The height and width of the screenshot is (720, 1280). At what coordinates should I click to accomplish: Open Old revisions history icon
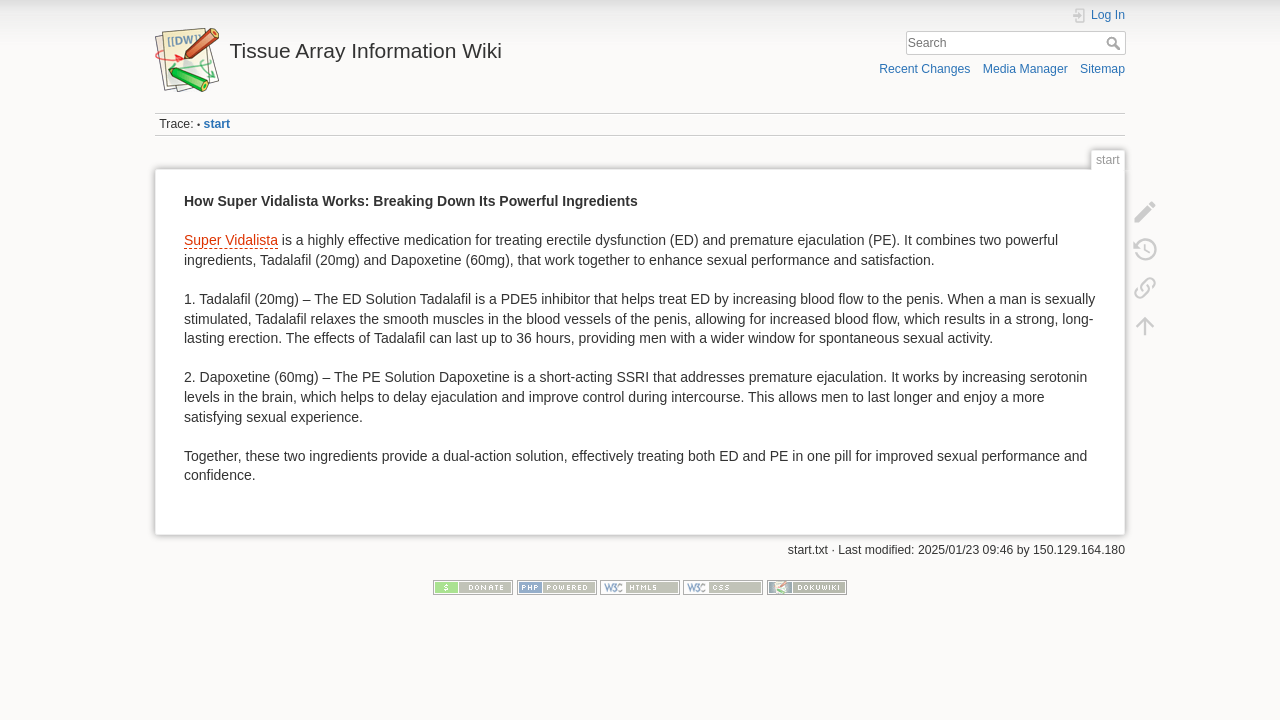[1145, 249]
